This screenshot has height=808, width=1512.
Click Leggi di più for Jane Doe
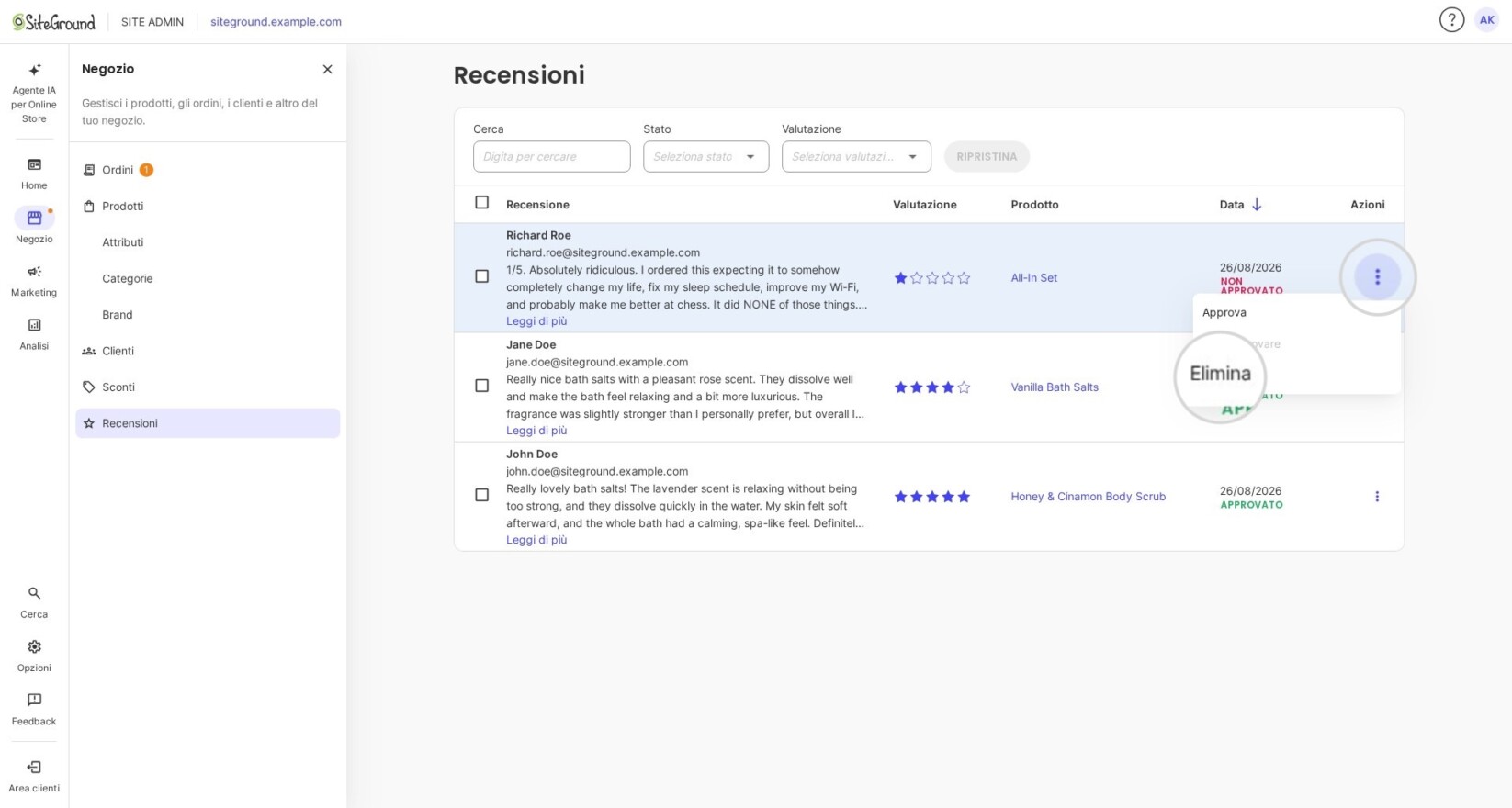coord(536,431)
